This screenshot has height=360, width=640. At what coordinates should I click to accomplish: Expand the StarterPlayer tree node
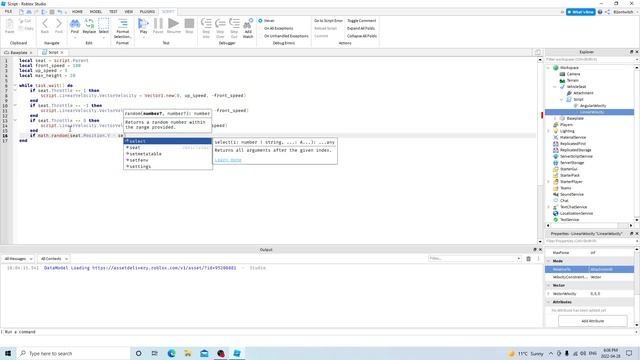[548, 182]
